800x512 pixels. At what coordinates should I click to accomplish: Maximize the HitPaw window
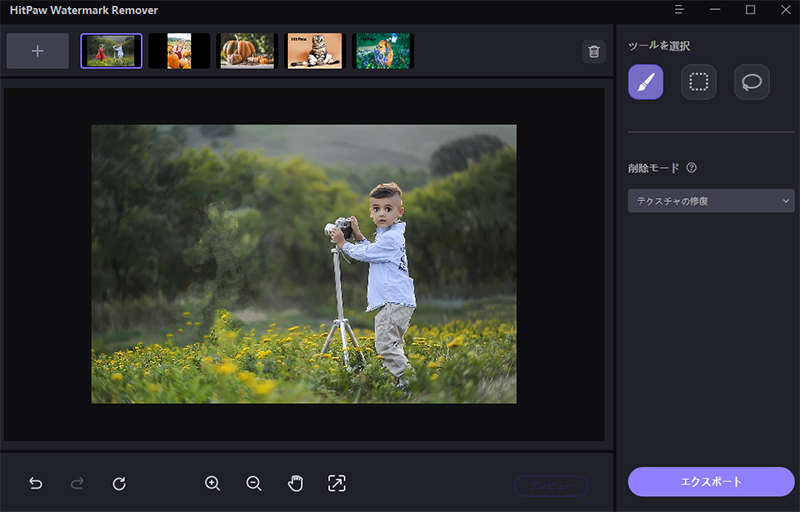(750, 10)
